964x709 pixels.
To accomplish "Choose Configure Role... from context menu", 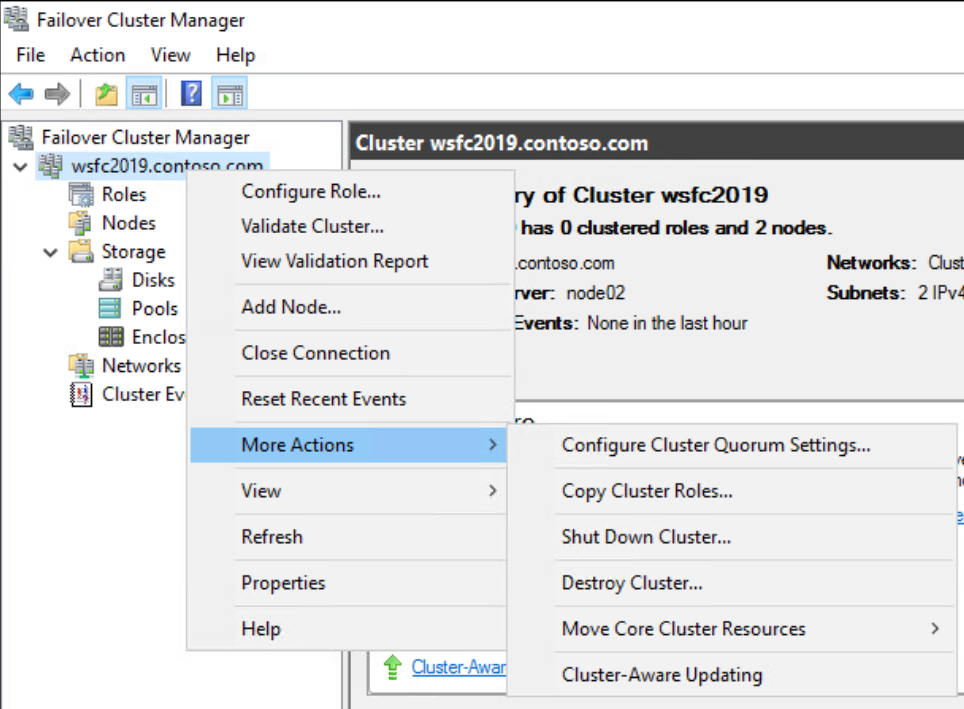I will 349,192.
